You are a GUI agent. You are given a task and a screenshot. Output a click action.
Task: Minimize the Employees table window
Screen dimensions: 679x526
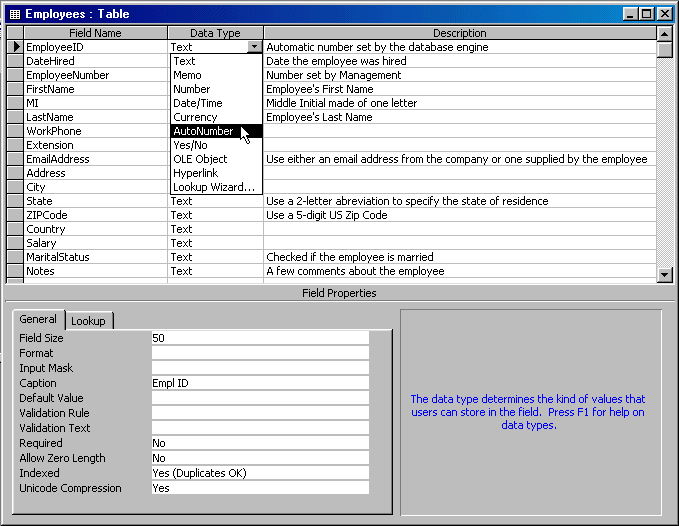coord(630,14)
